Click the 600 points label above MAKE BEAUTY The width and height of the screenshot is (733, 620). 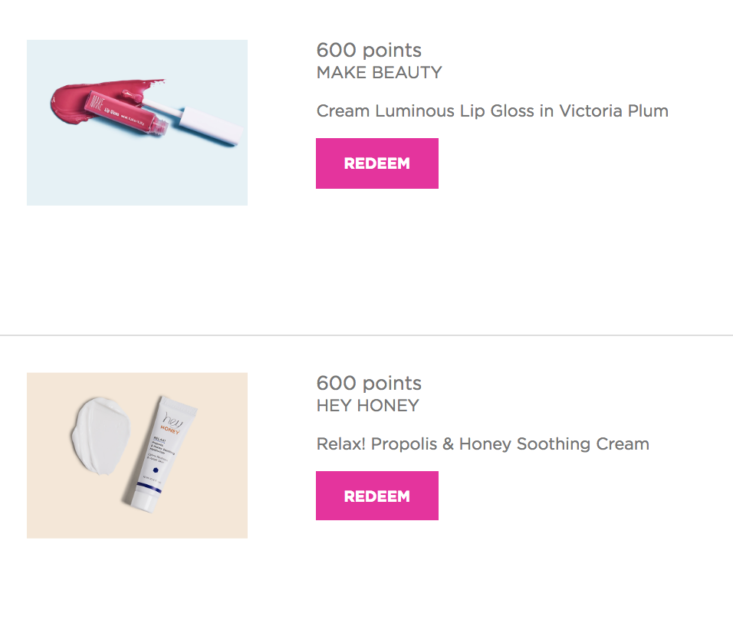click(x=369, y=50)
